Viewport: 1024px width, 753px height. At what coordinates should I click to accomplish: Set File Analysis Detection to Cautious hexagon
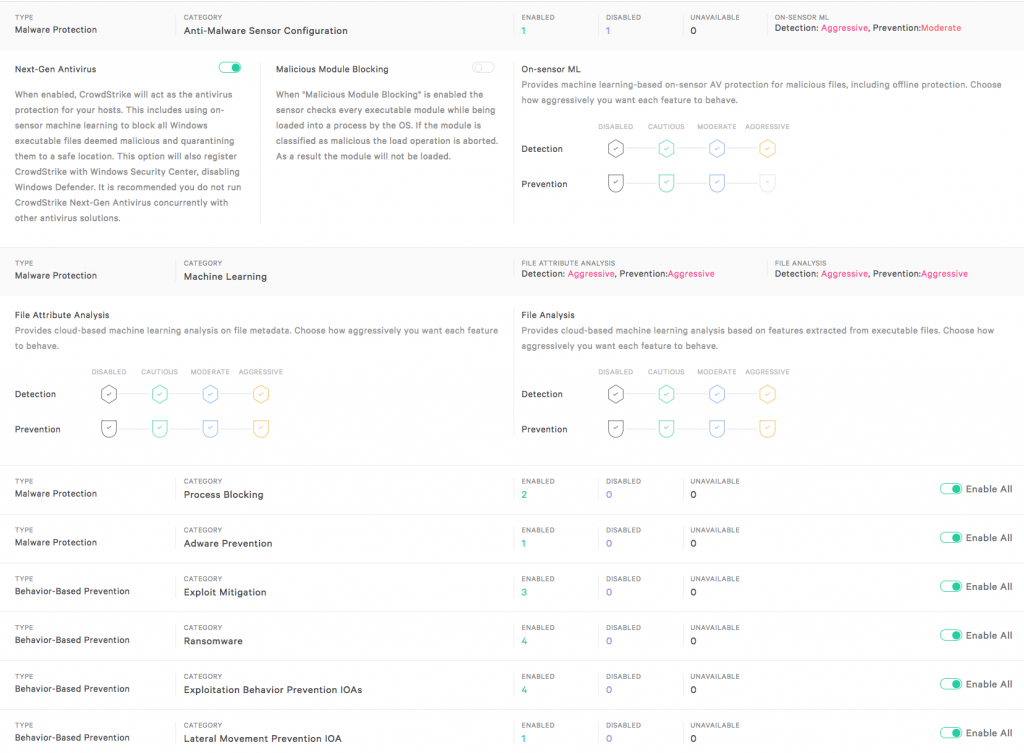pyautogui.click(x=666, y=394)
